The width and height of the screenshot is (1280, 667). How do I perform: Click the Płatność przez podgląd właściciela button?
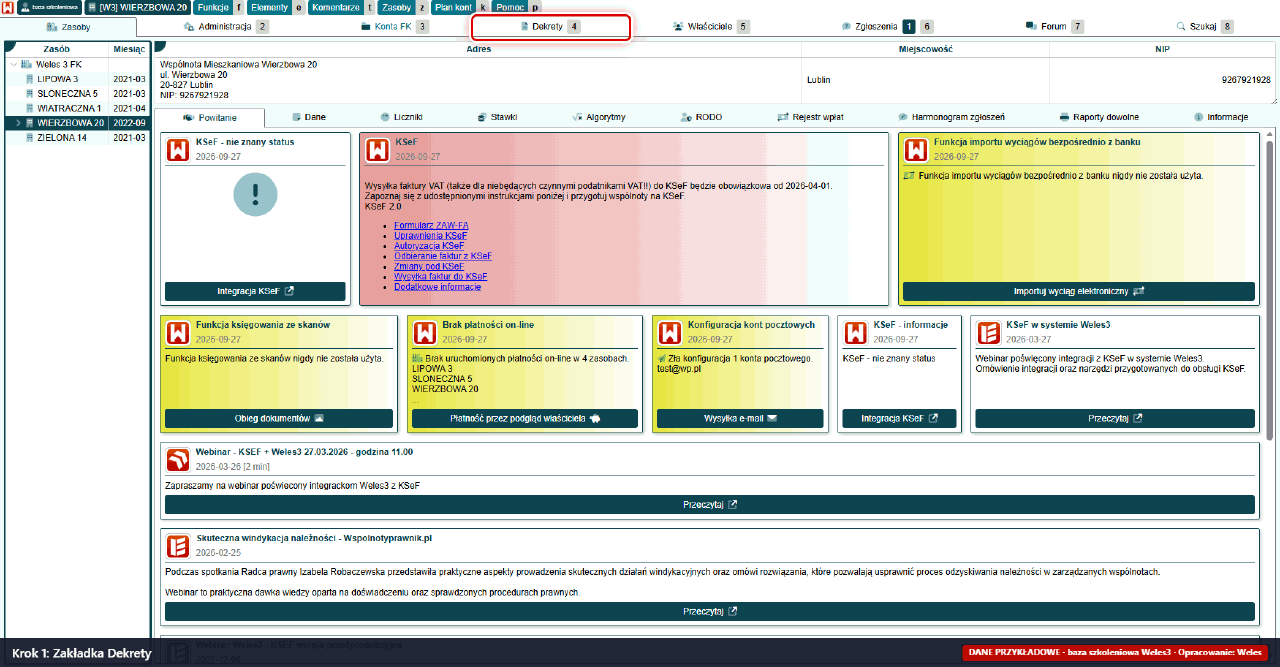[525, 418]
